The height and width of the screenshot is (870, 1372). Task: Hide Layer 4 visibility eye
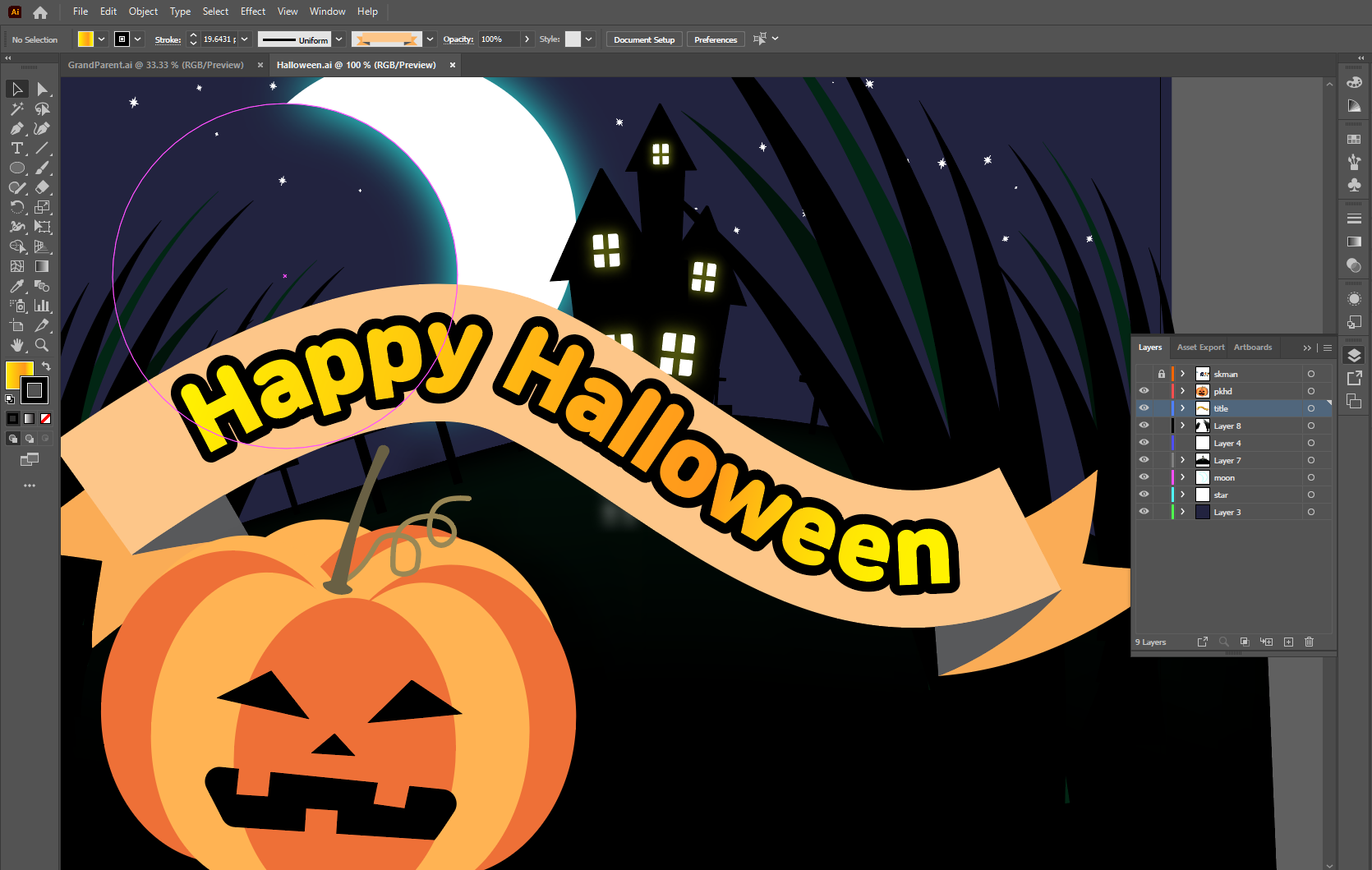pos(1144,443)
